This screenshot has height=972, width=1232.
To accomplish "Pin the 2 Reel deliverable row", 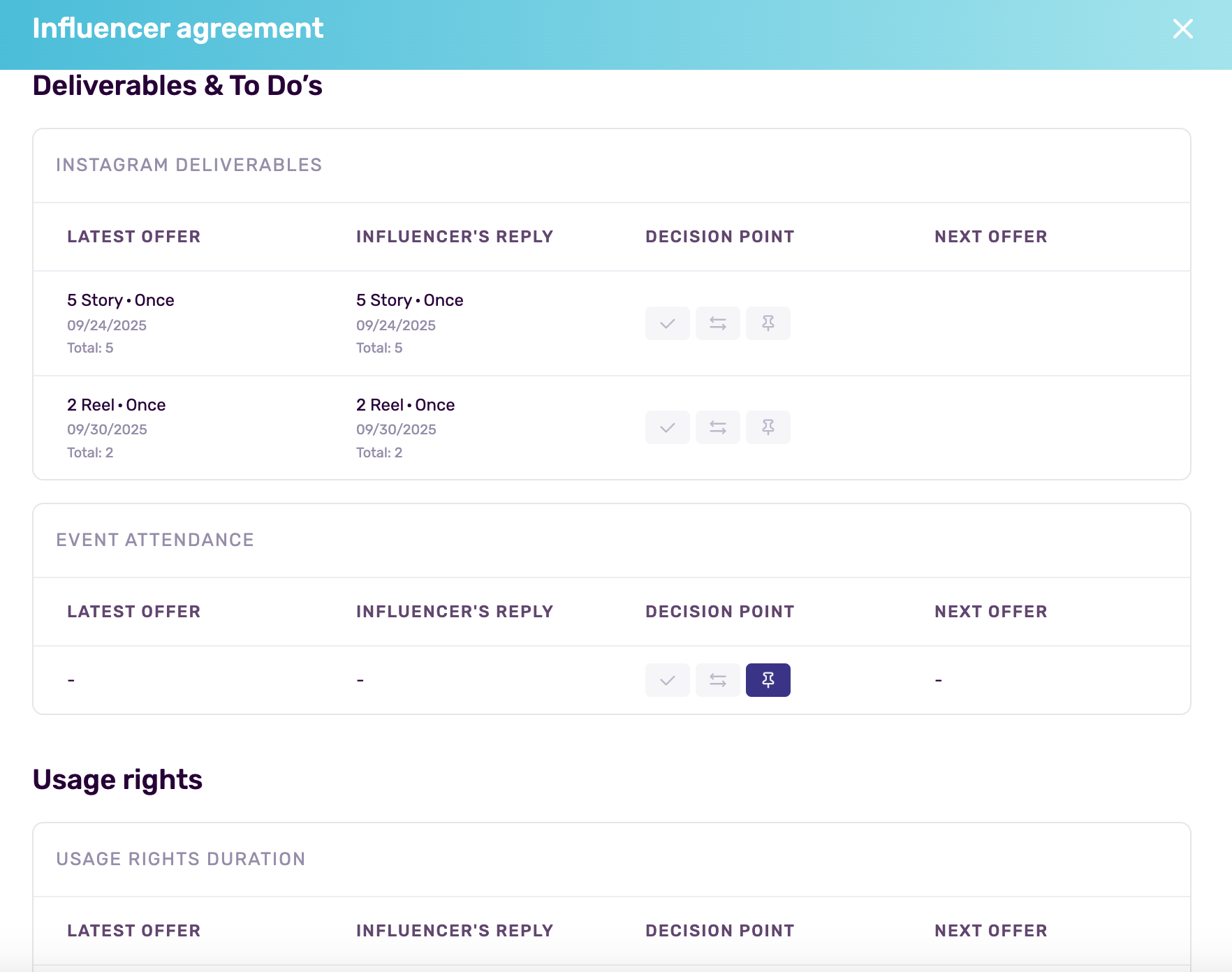I will tap(768, 427).
